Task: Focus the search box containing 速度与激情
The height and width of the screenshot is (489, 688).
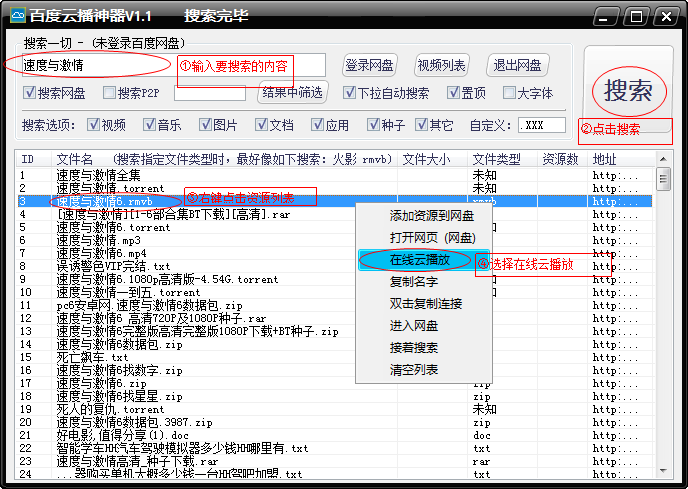Action: coord(173,65)
